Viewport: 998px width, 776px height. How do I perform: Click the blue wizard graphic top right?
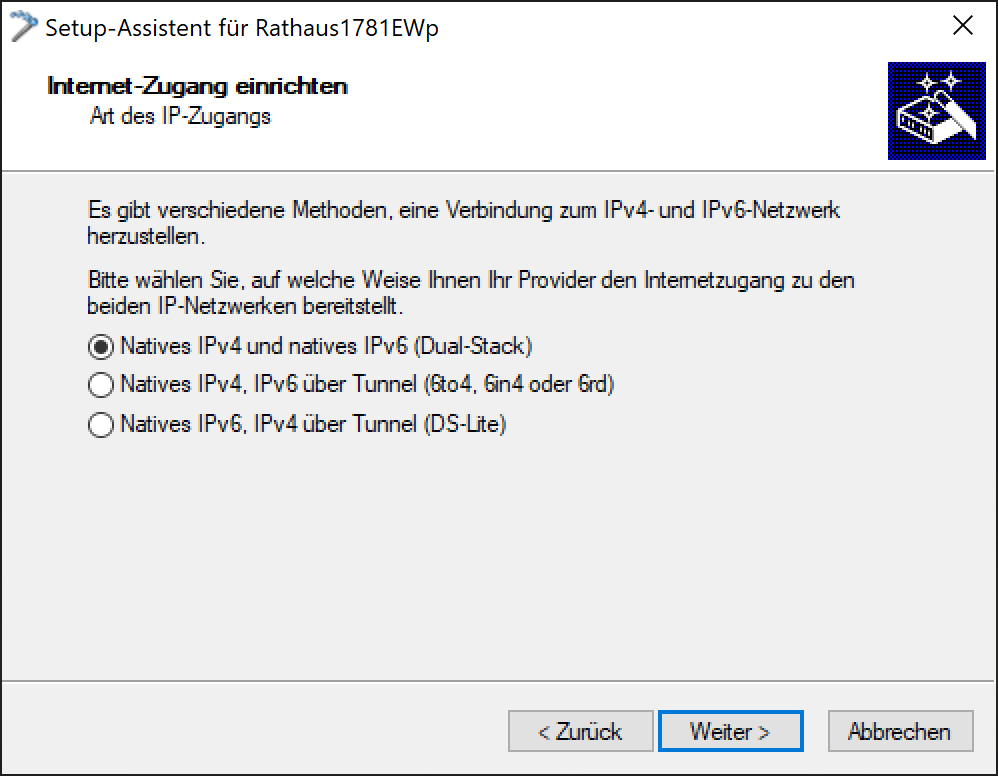click(x=937, y=110)
